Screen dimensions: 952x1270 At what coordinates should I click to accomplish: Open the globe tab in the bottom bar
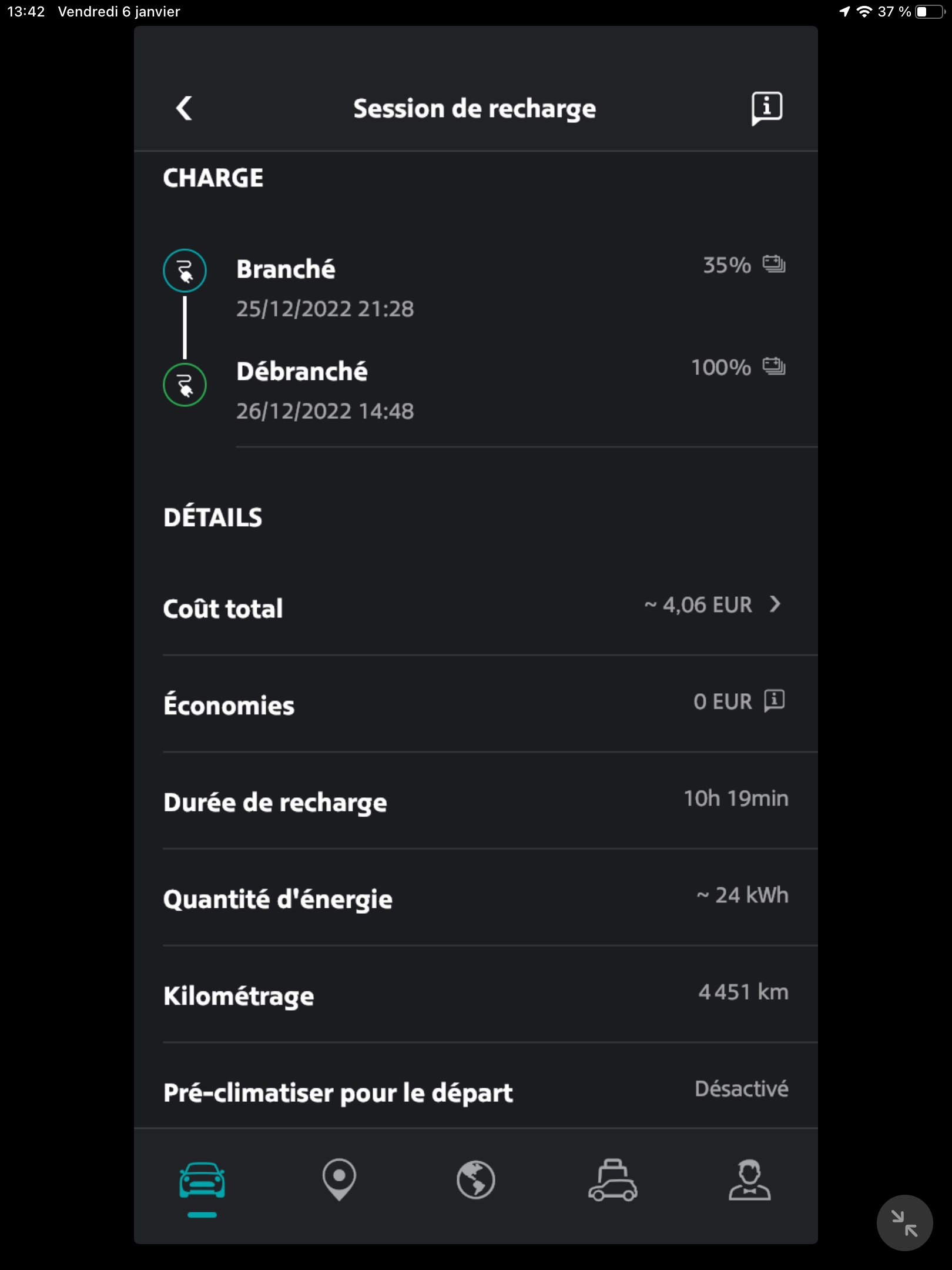coord(476,1179)
